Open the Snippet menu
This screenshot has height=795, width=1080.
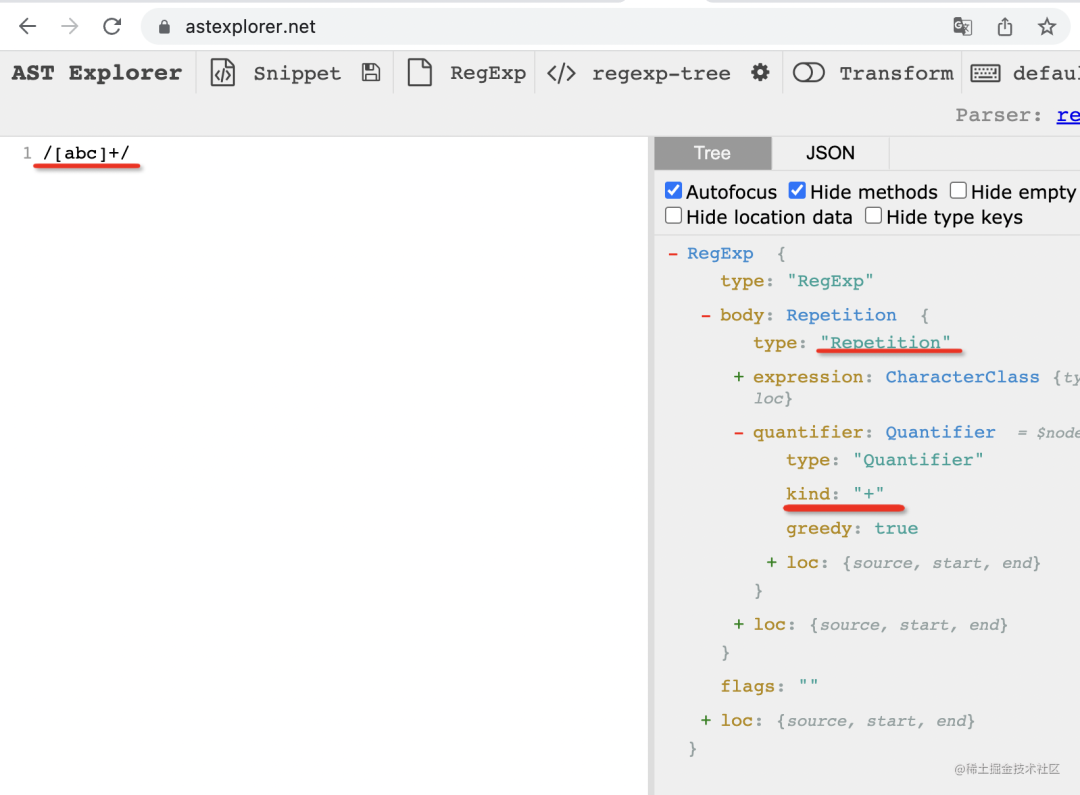click(x=297, y=73)
